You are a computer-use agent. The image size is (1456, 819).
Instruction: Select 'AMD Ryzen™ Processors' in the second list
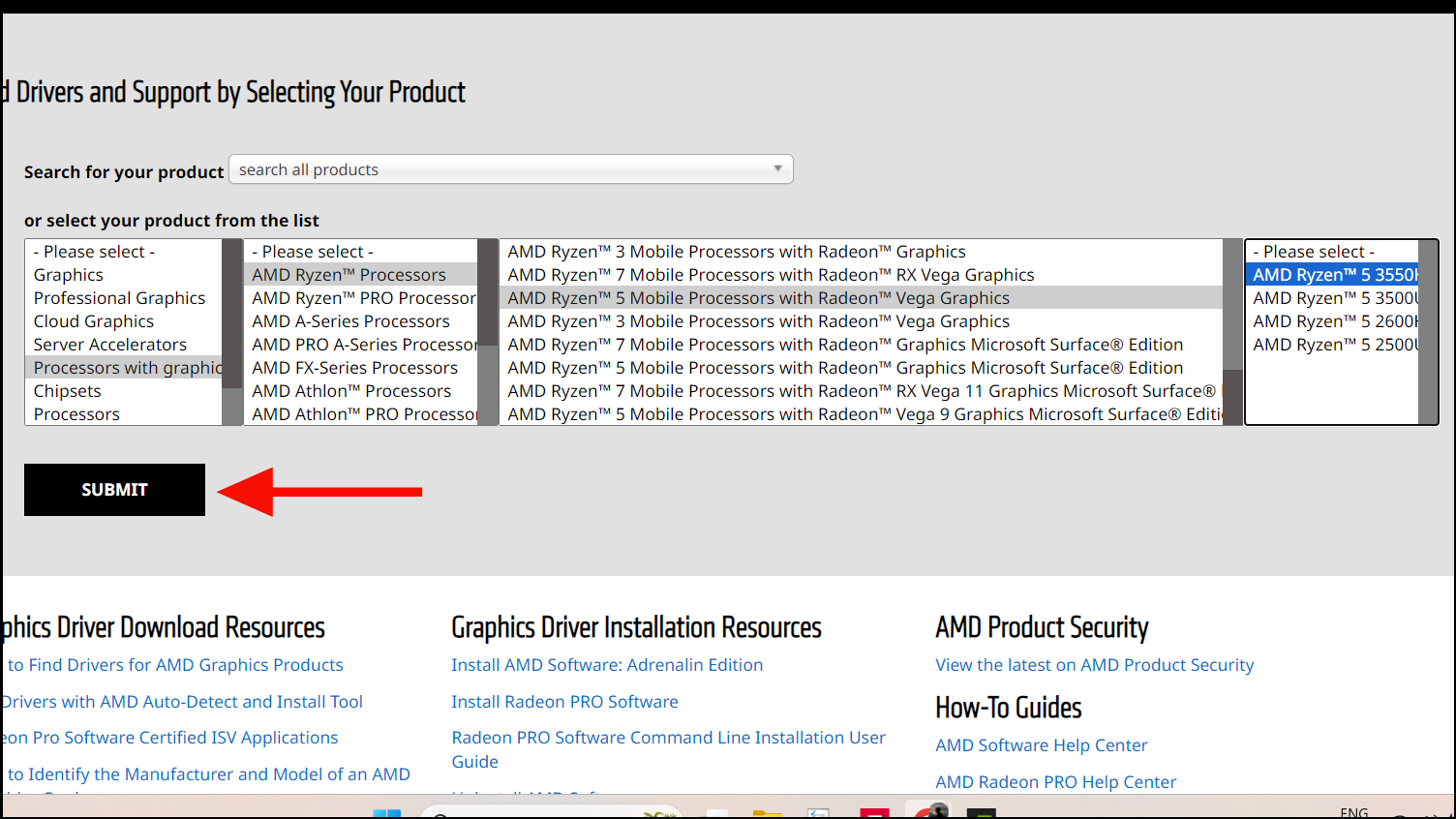[x=361, y=275]
